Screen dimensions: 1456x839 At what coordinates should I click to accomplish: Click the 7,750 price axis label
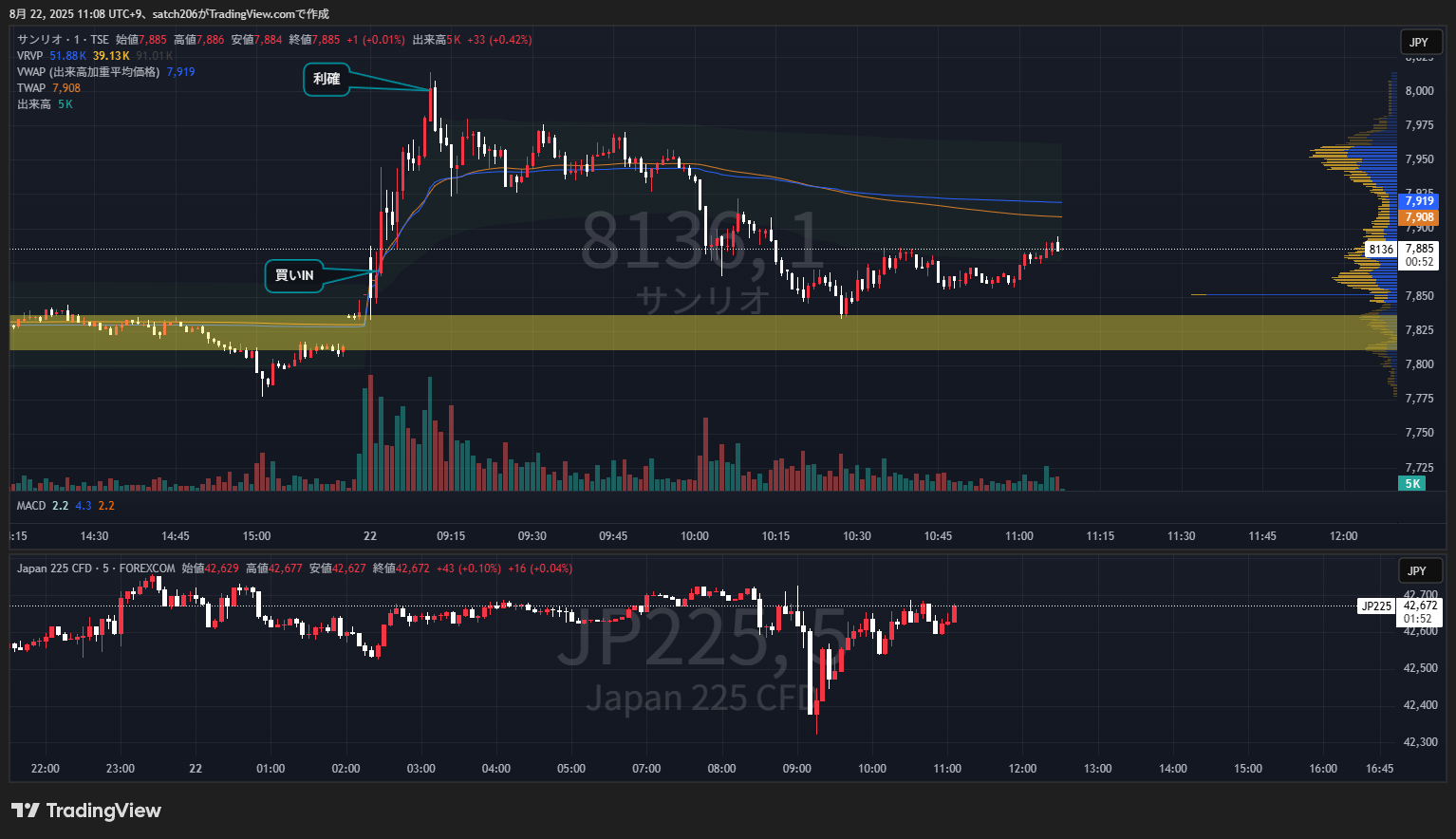[x=1420, y=433]
